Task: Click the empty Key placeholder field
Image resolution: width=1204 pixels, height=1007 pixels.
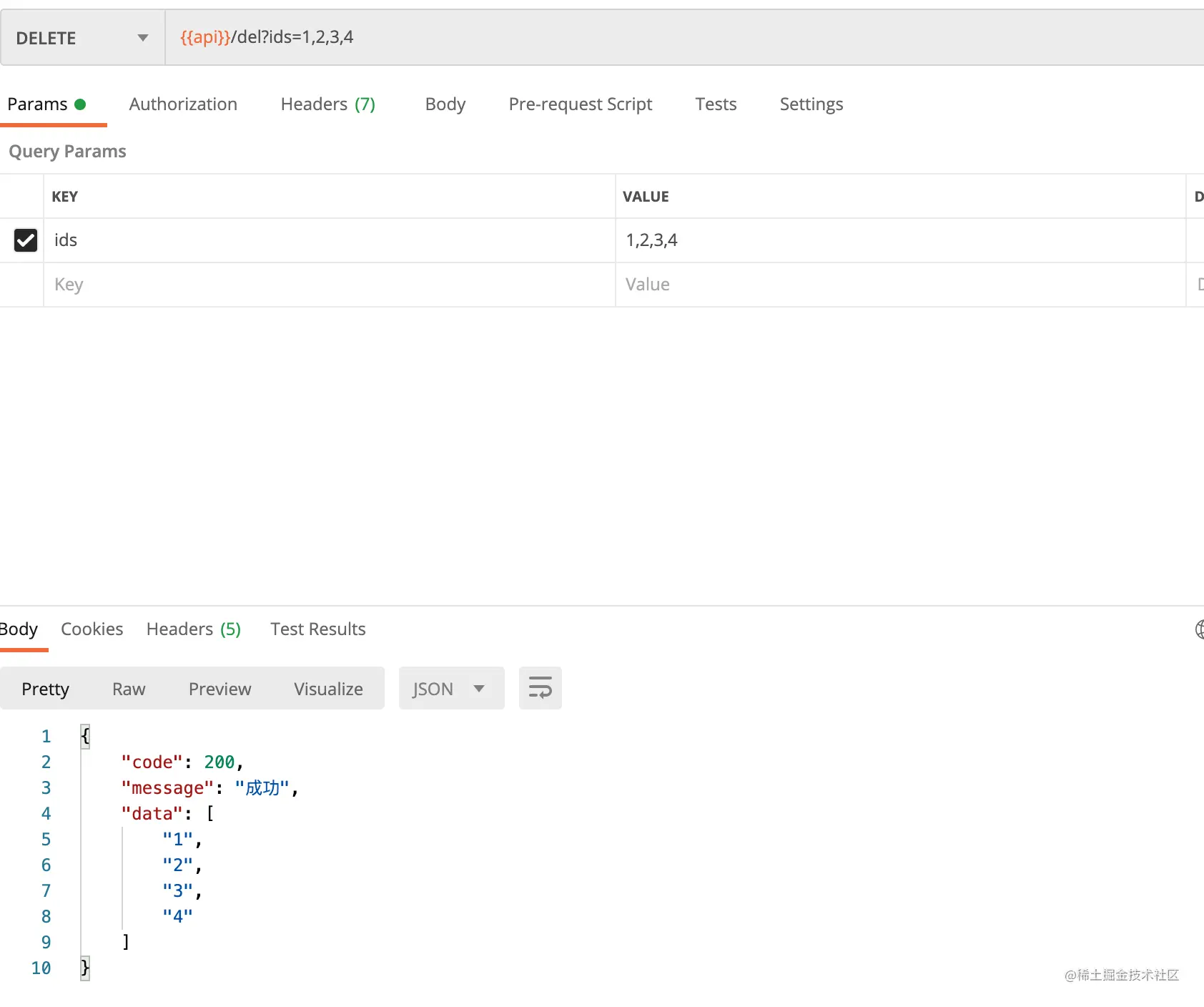Action: click(330, 285)
